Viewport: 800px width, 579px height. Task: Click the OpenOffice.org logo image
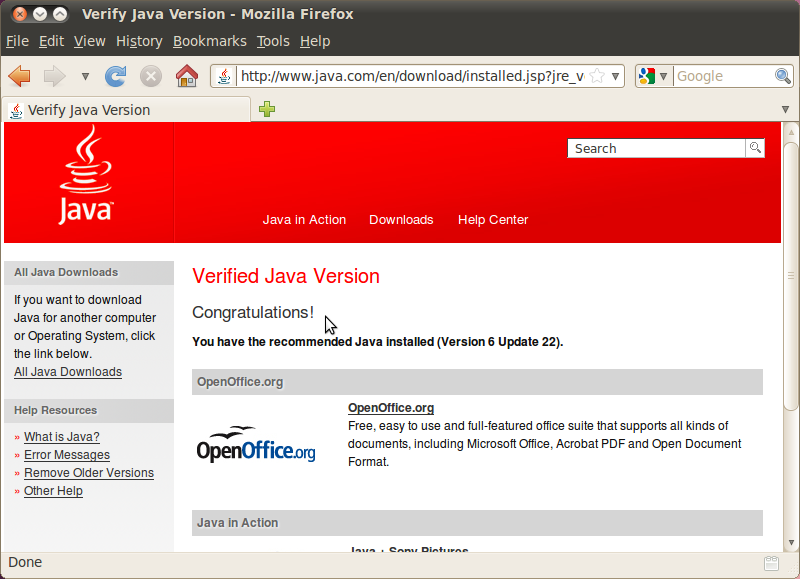pyautogui.click(x=256, y=443)
